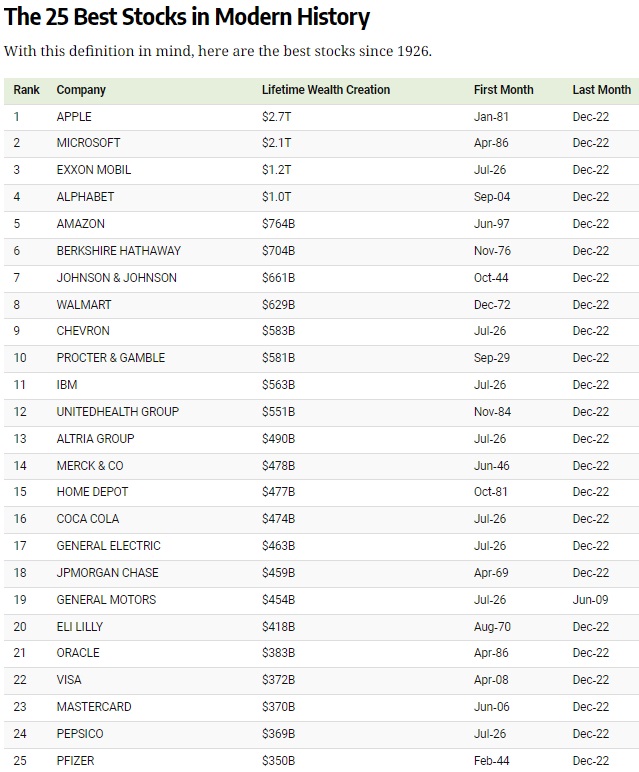Click the Jun-09 last month for General Motors
The image size is (639, 772).
[590, 600]
